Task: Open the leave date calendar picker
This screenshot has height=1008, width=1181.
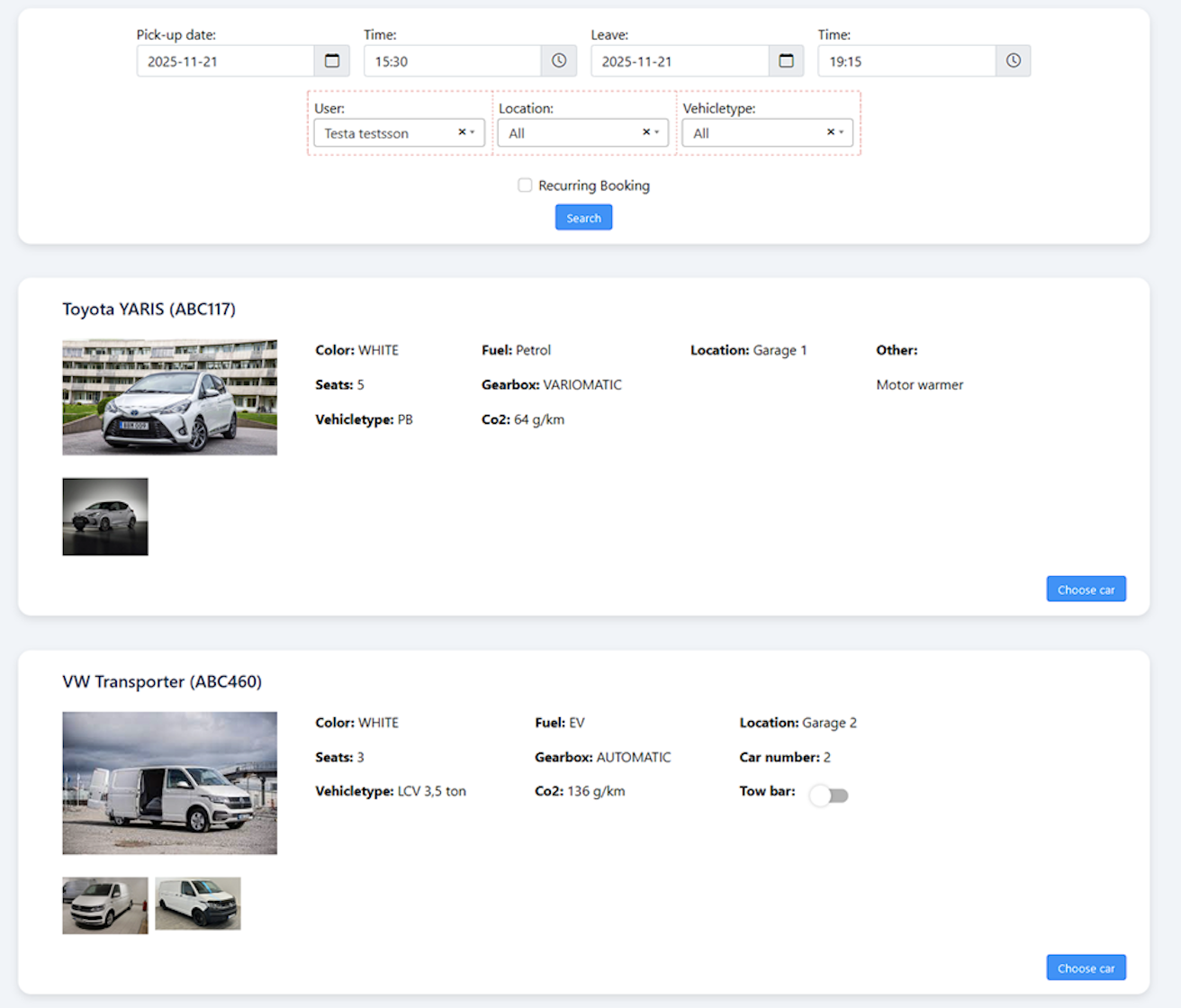Action: [786, 60]
